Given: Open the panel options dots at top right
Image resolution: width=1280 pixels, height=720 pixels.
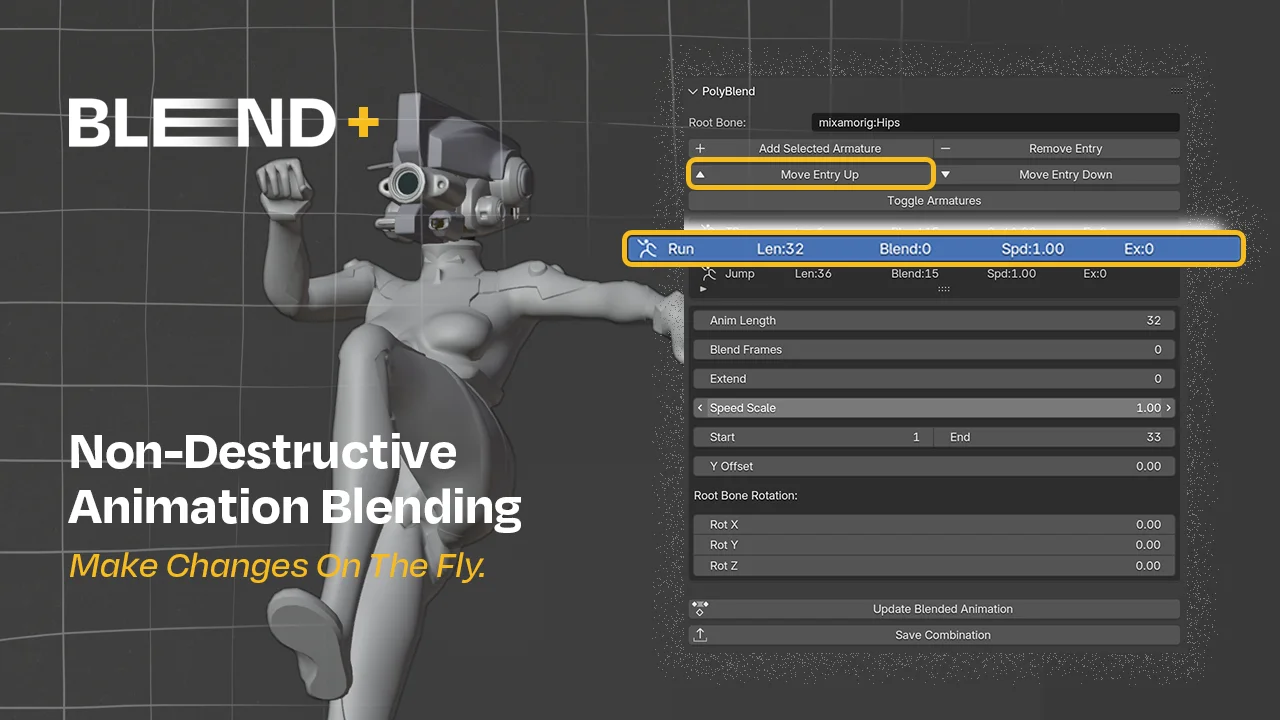Looking at the screenshot, I should [x=1176, y=91].
